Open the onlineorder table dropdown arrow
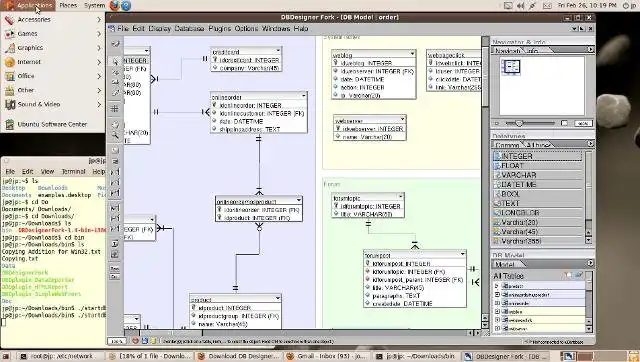This screenshot has height=362, width=640. pyautogui.click(x=304, y=95)
